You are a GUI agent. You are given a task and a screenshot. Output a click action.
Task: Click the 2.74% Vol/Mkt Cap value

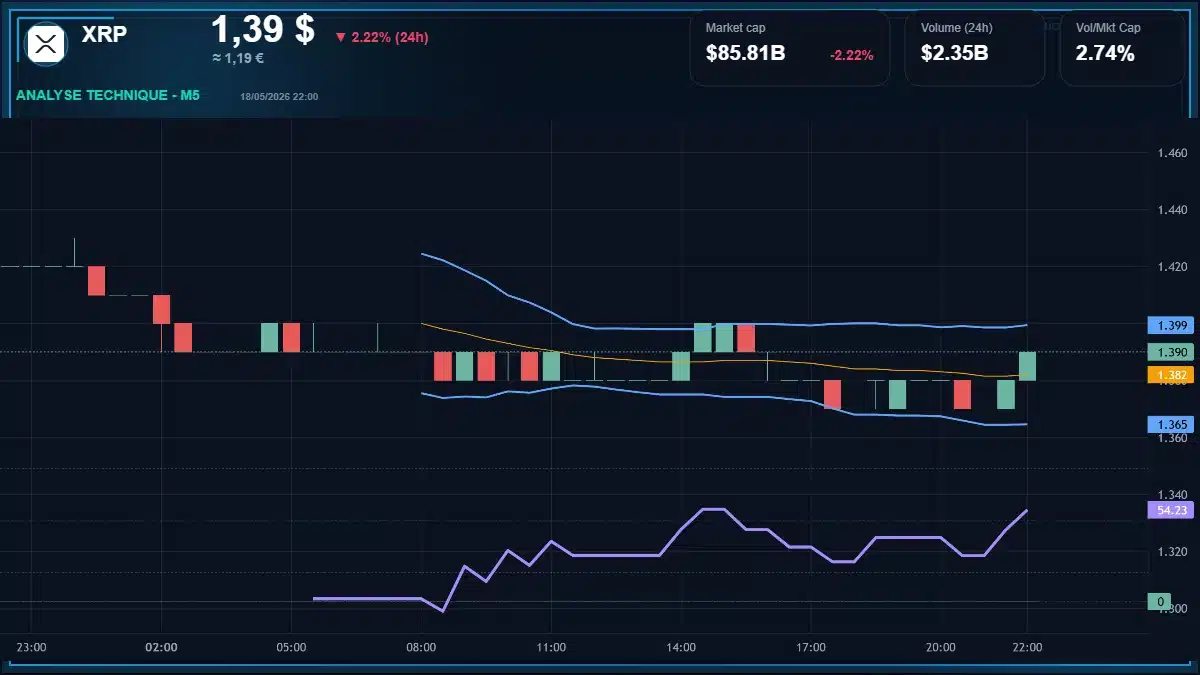click(x=1105, y=54)
